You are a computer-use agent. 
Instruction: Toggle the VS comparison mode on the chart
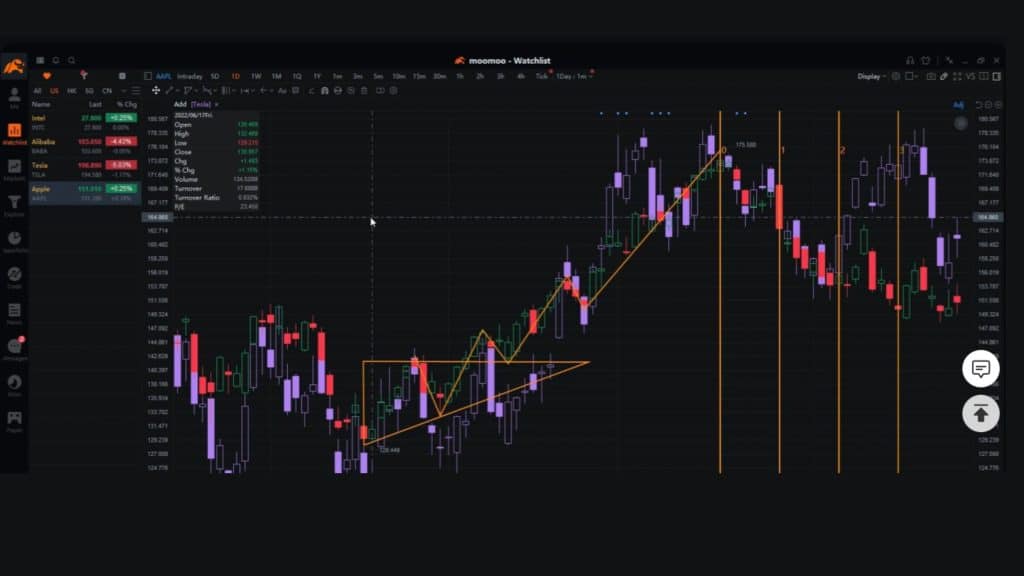[970, 76]
